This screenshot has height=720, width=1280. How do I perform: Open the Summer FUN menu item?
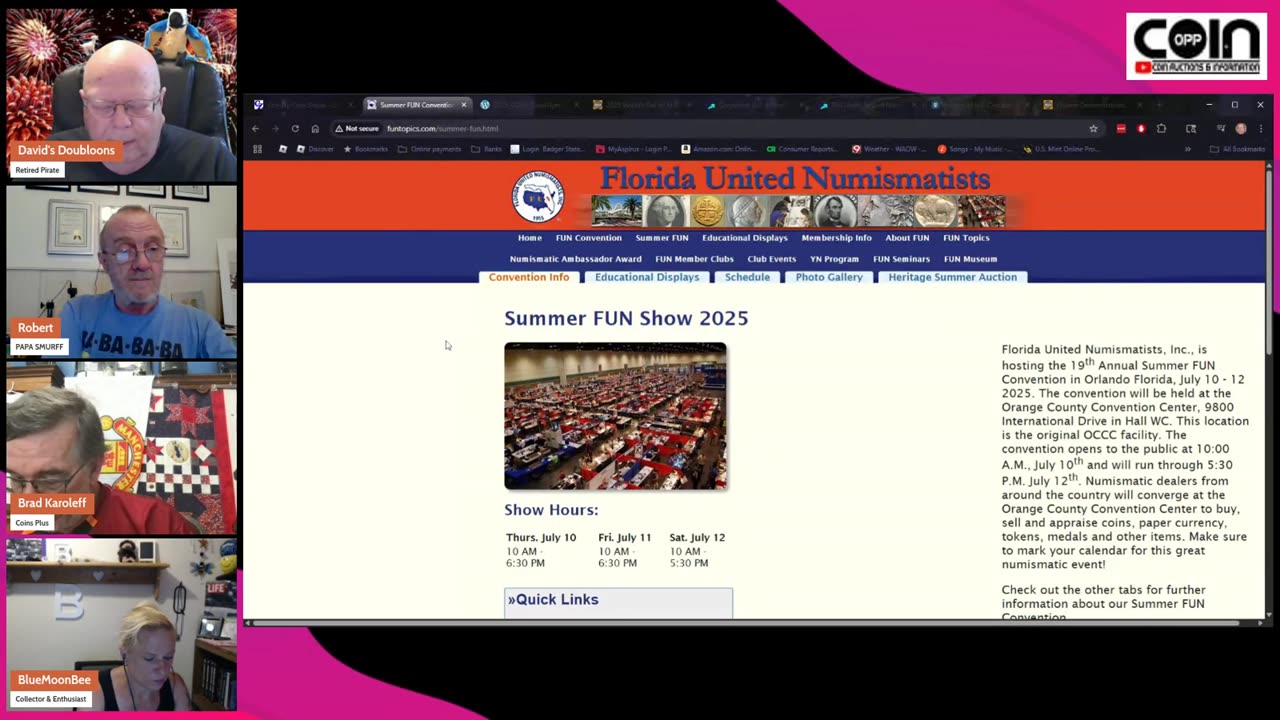662,238
